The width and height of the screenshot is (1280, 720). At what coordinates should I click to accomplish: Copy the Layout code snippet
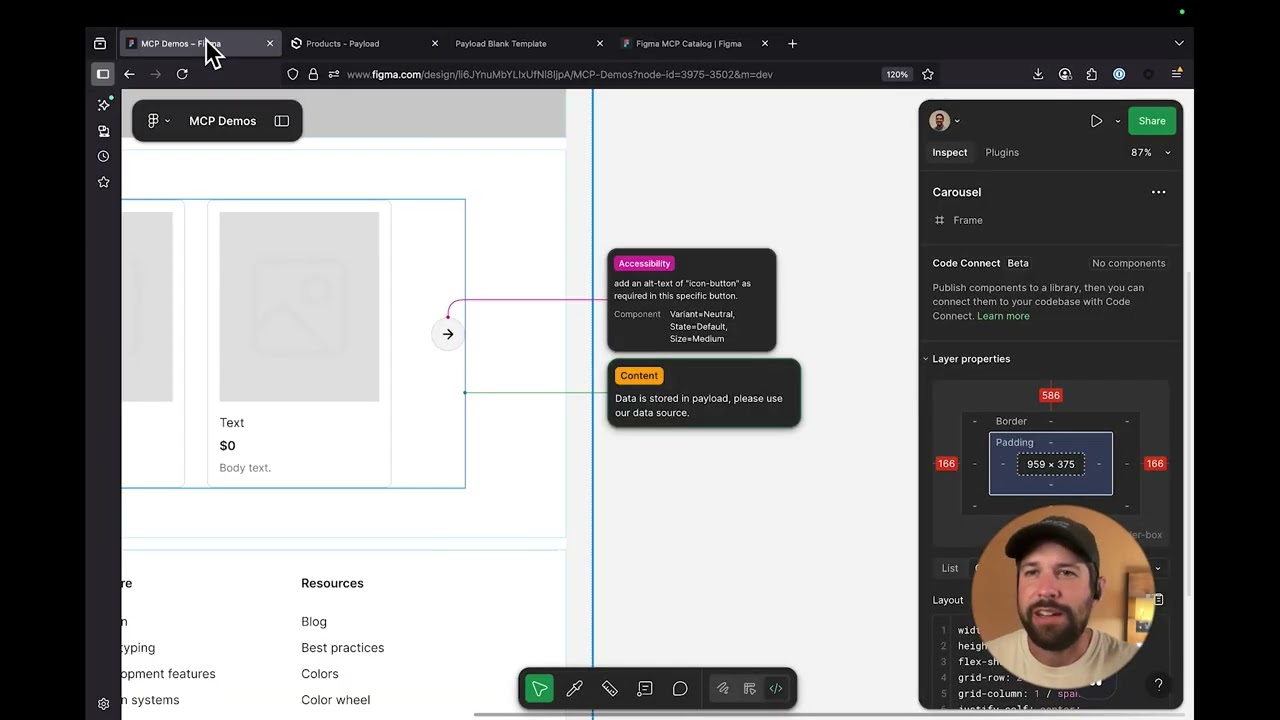1157,600
